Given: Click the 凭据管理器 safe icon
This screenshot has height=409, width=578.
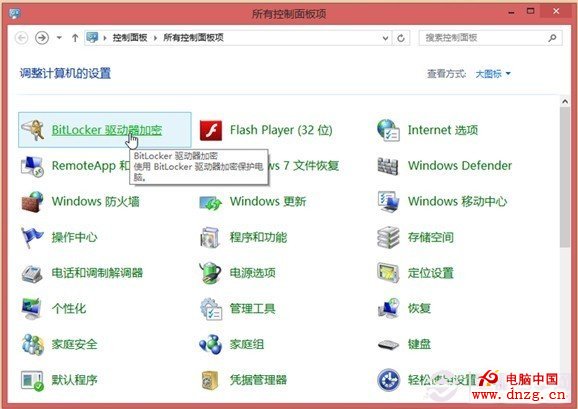Looking at the screenshot, I should pos(210,380).
